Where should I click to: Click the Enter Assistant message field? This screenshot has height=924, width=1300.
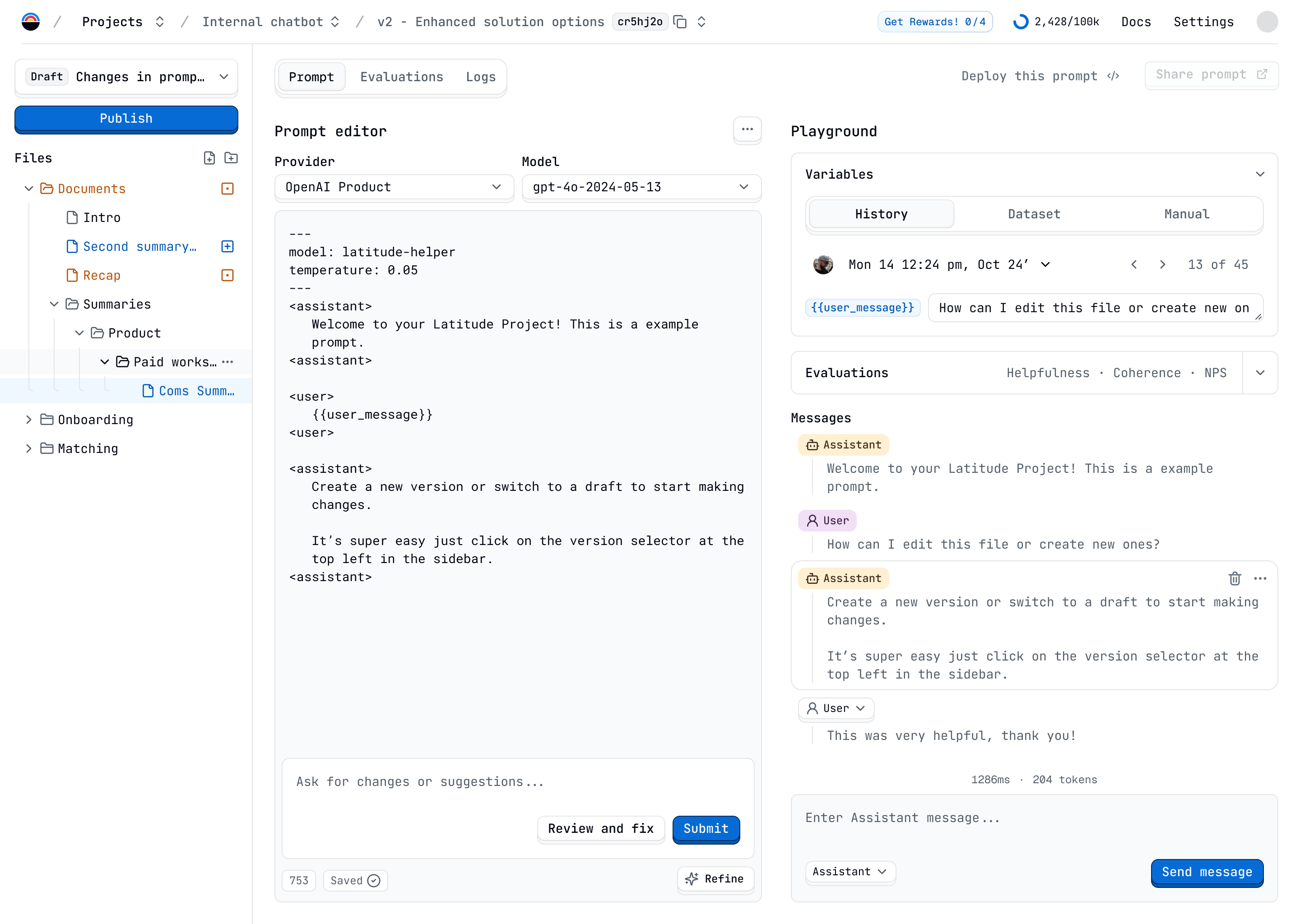(x=1034, y=818)
